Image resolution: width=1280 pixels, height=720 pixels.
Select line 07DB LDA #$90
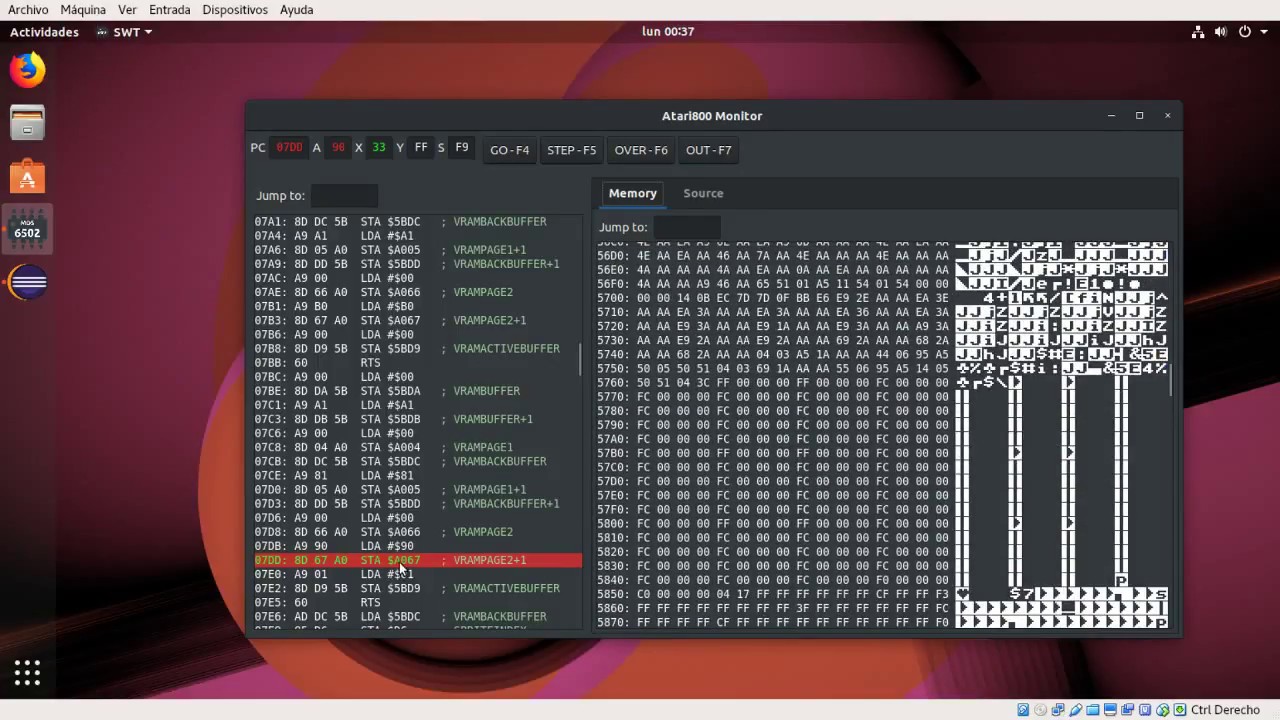coord(417,546)
